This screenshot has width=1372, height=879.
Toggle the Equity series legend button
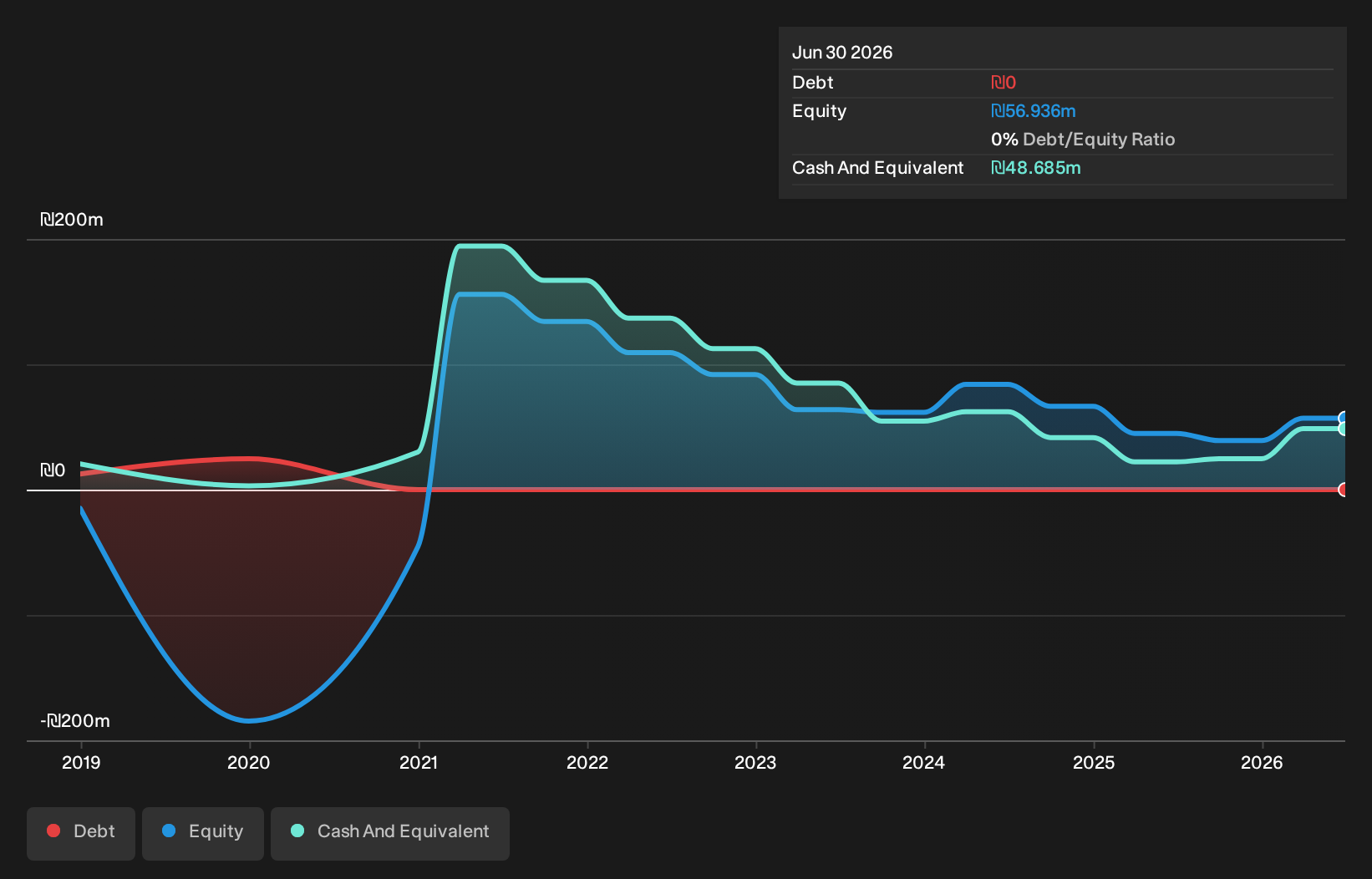[203, 833]
